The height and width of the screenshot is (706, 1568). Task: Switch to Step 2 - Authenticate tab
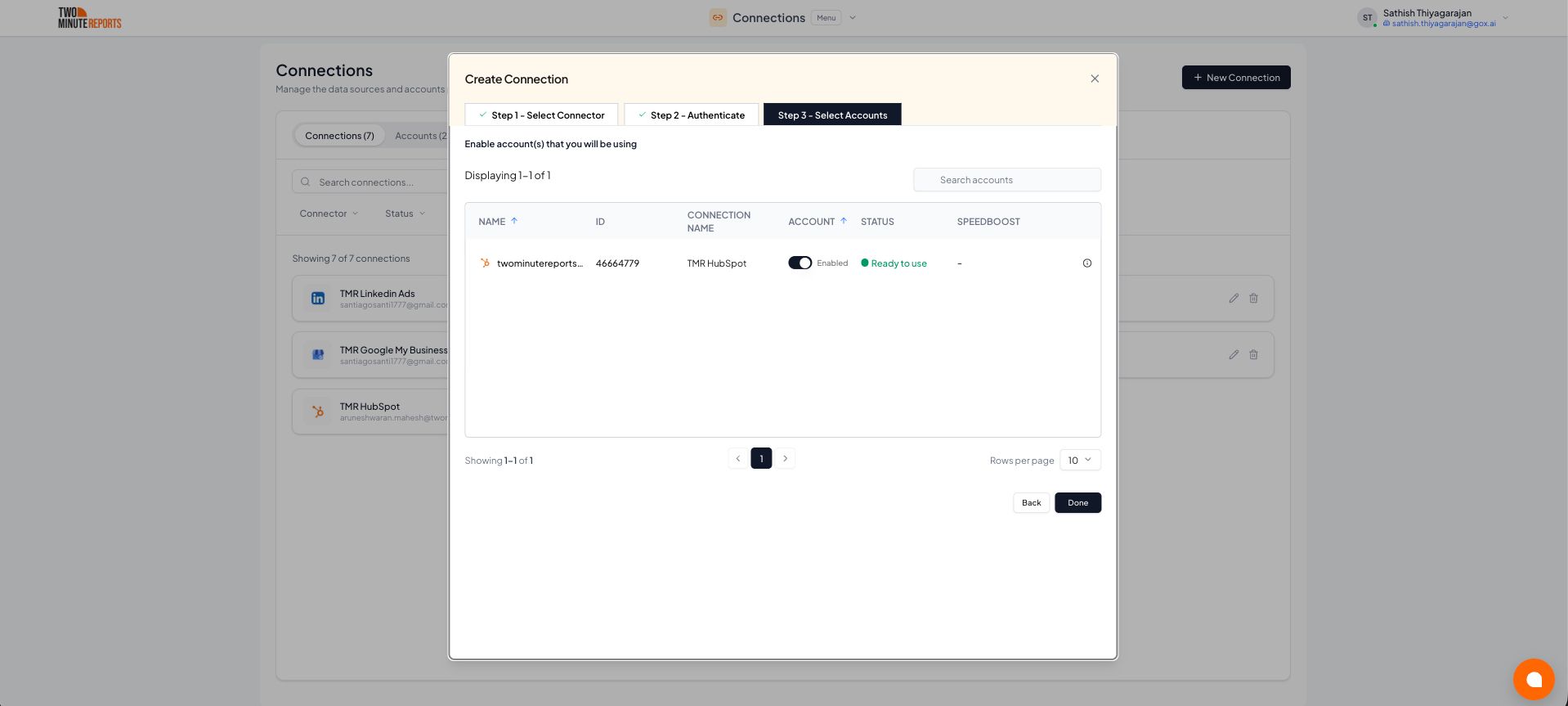[x=692, y=115]
